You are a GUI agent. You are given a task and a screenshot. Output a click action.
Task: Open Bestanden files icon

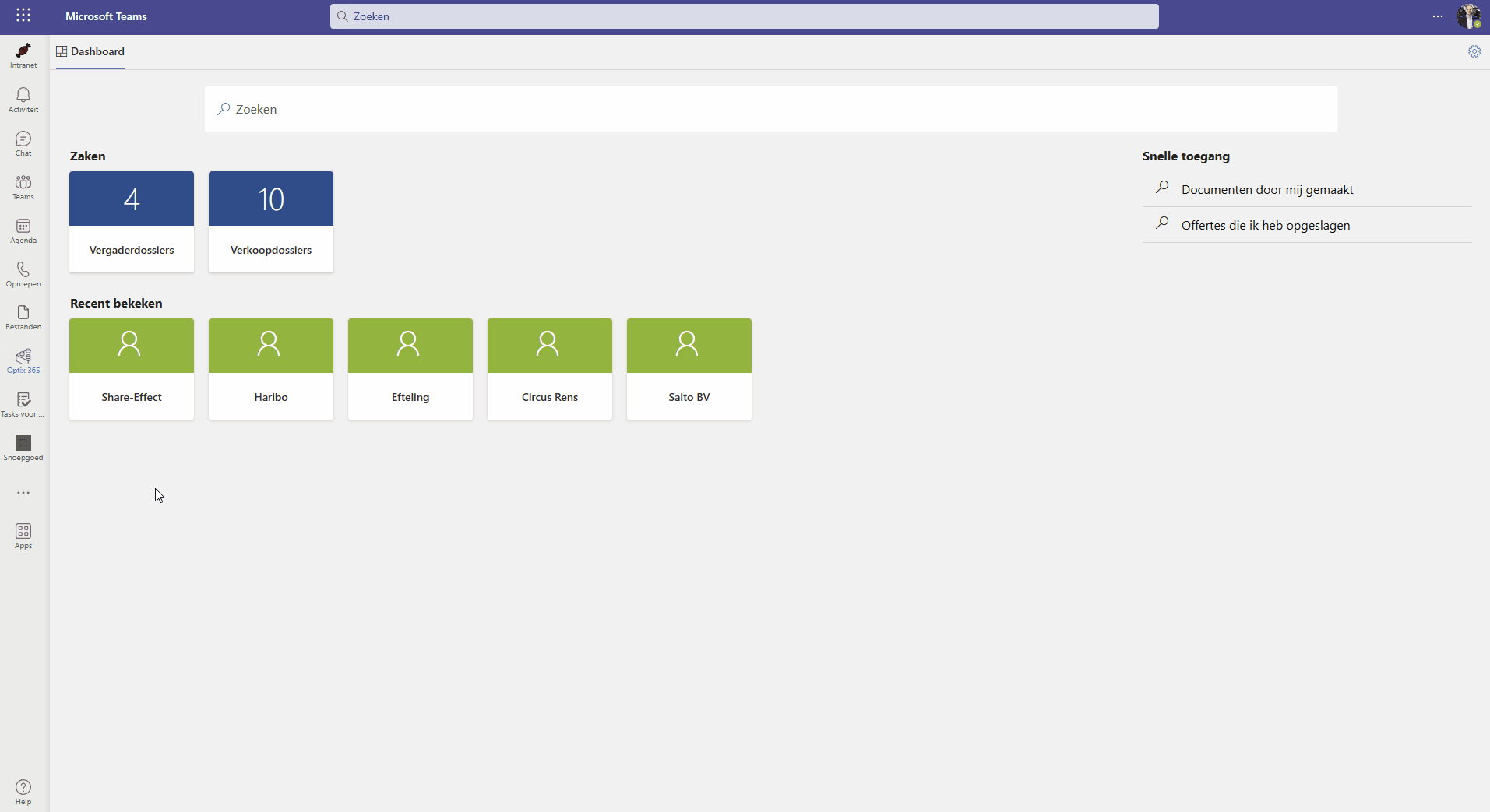[23, 317]
